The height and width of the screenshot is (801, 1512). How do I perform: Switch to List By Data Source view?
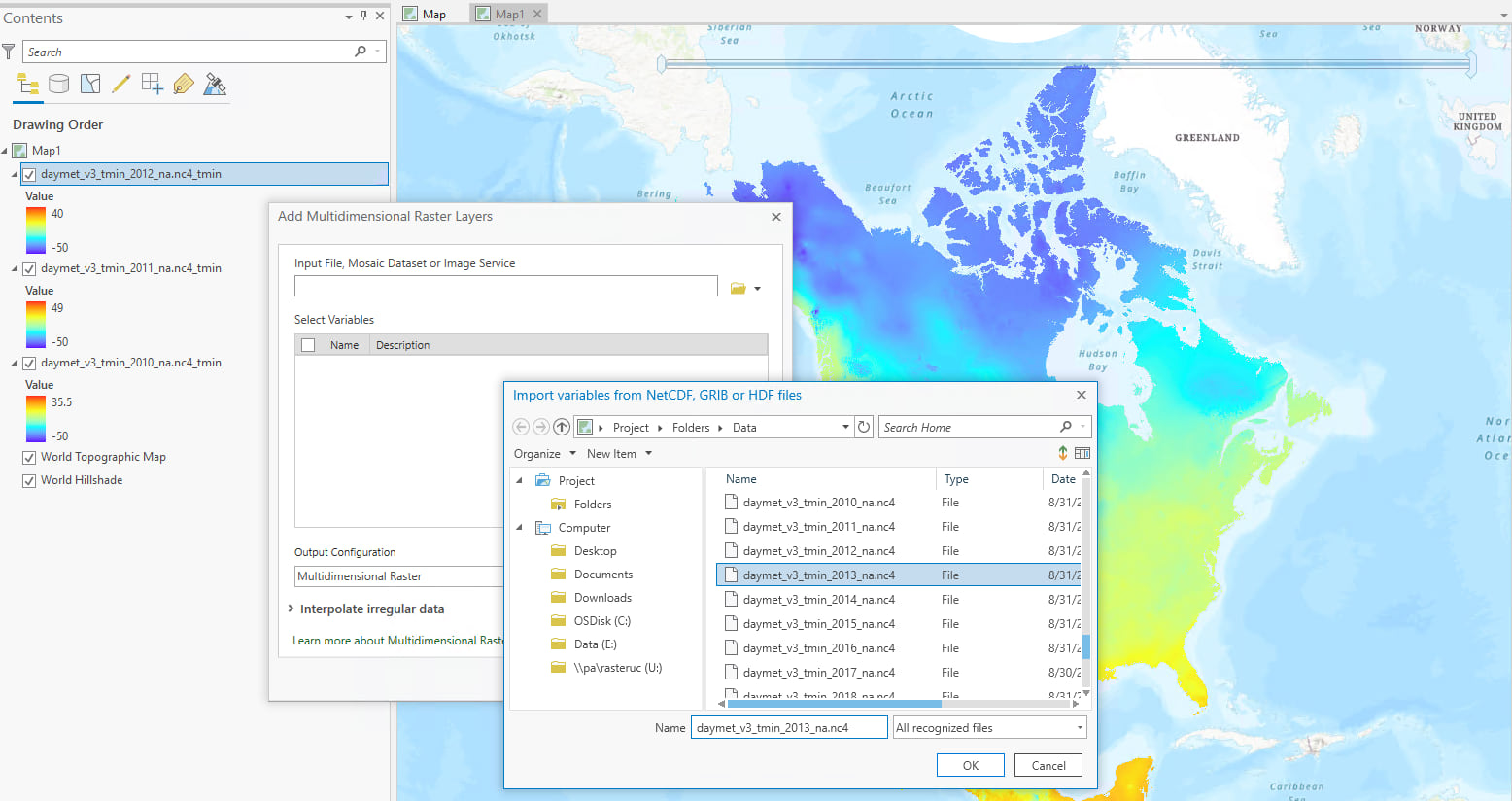(59, 85)
